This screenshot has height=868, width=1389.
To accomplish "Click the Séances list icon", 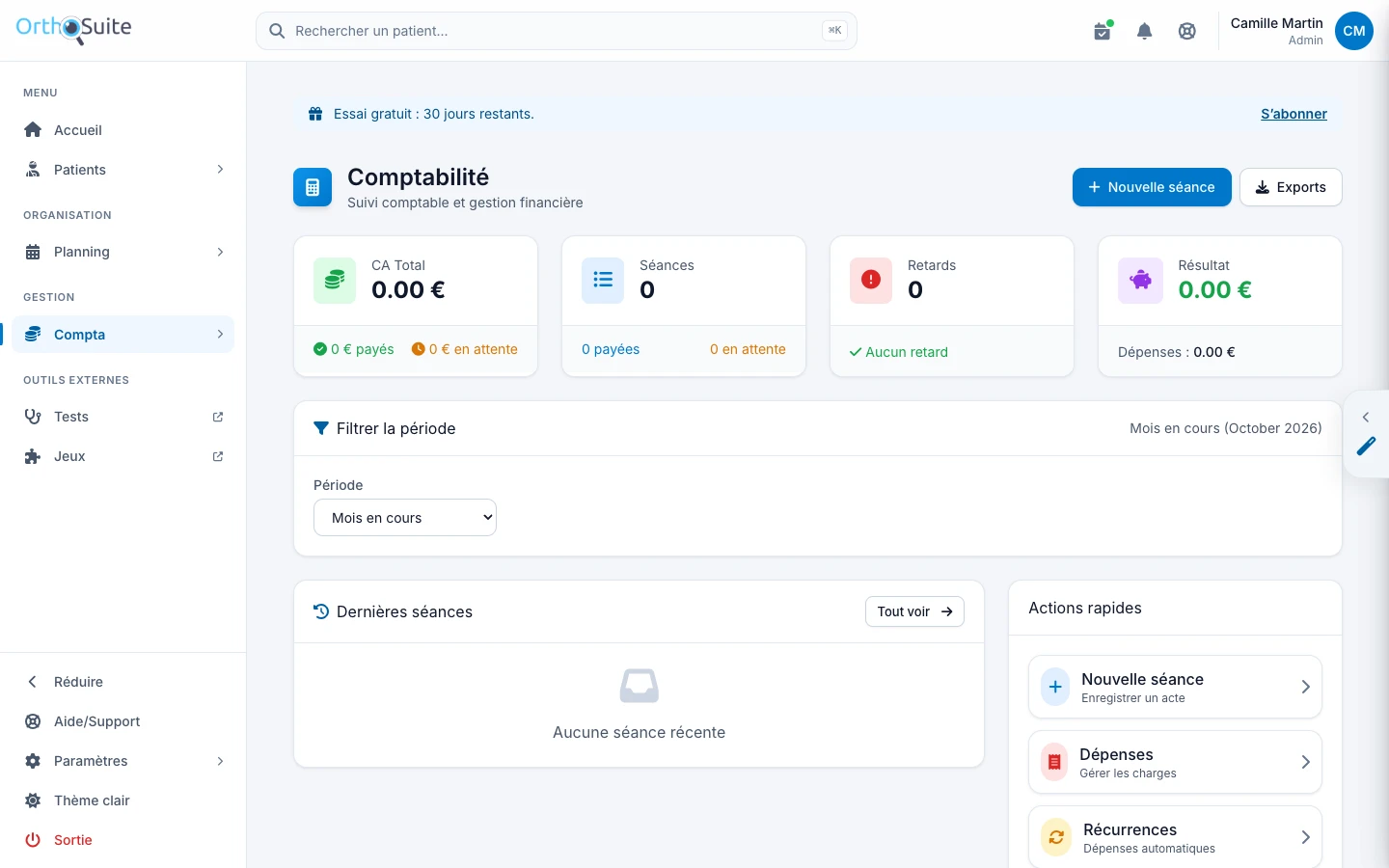I will (603, 281).
